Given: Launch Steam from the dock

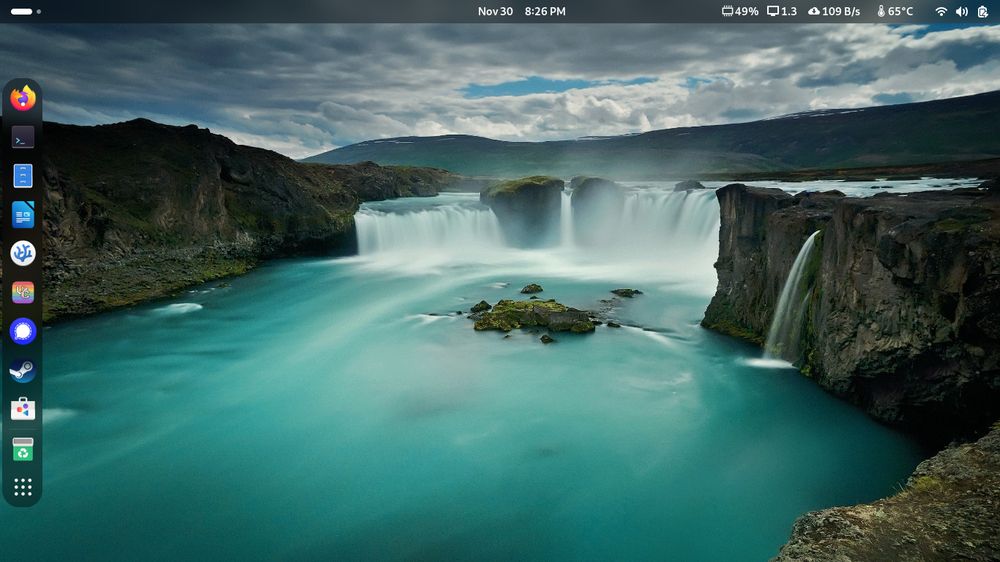Looking at the screenshot, I should (23, 371).
